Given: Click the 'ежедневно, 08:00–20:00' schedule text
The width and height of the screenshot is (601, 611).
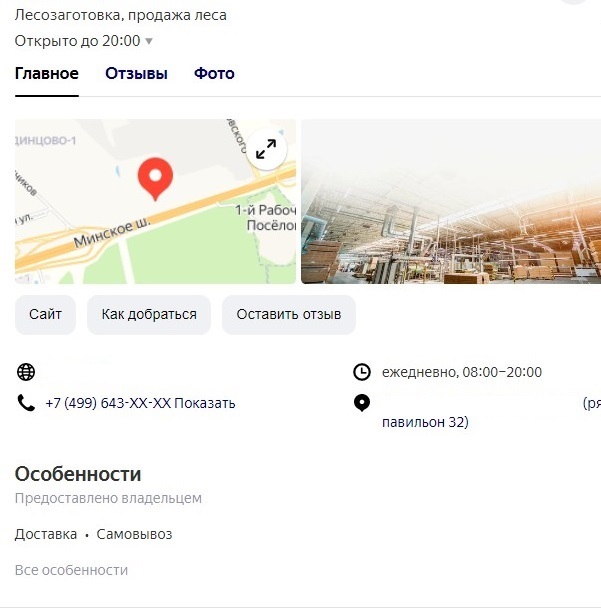Looking at the screenshot, I should point(462,372).
